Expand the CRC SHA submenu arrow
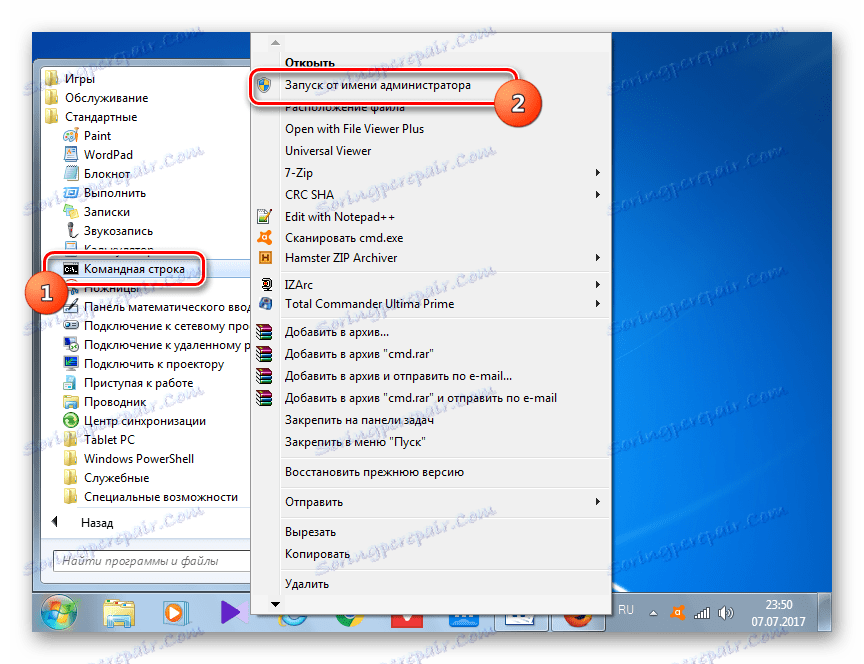This screenshot has width=864, height=664. pos(598,194)
